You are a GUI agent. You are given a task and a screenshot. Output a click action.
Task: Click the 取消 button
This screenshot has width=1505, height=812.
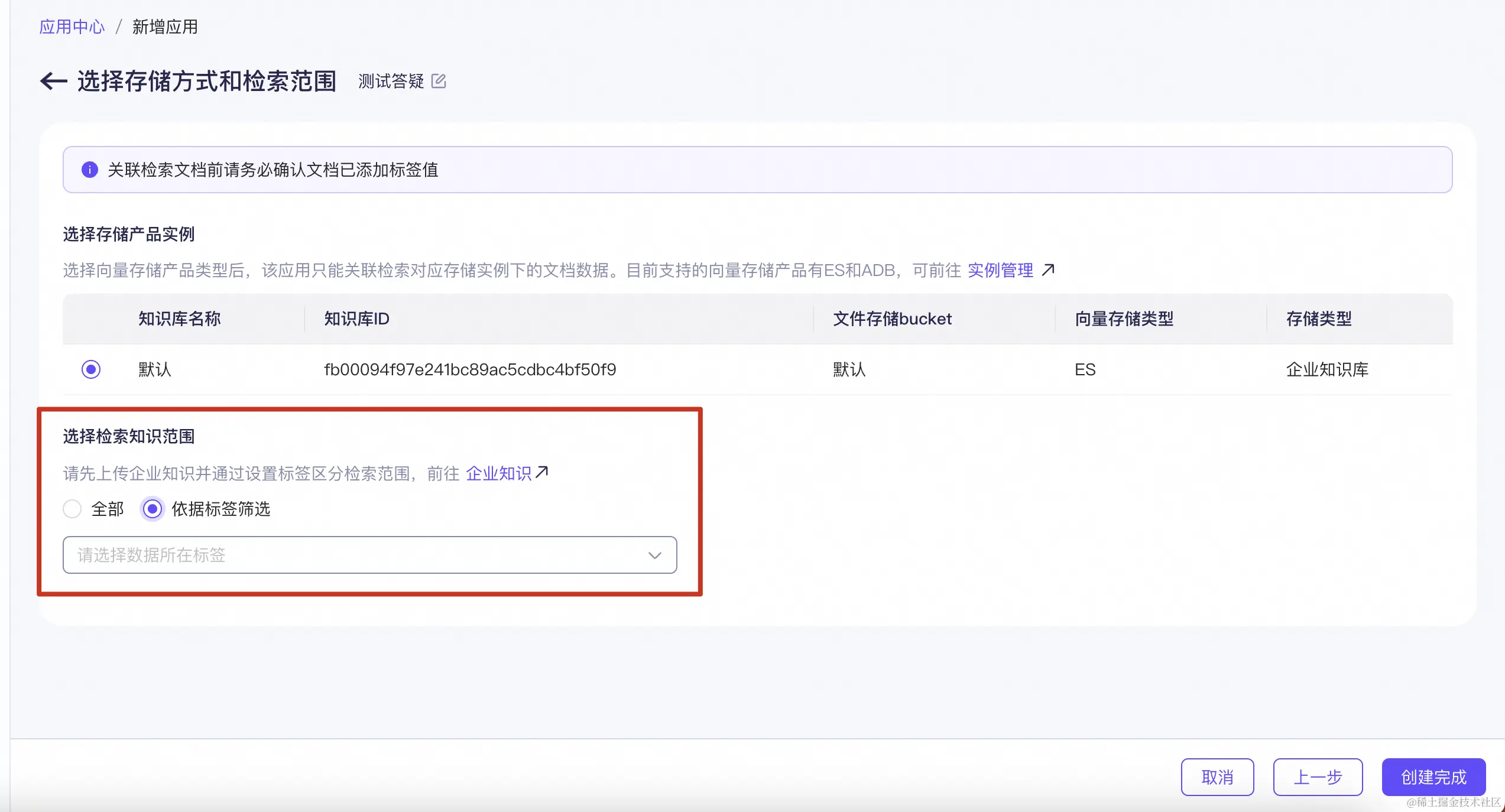1217,777
